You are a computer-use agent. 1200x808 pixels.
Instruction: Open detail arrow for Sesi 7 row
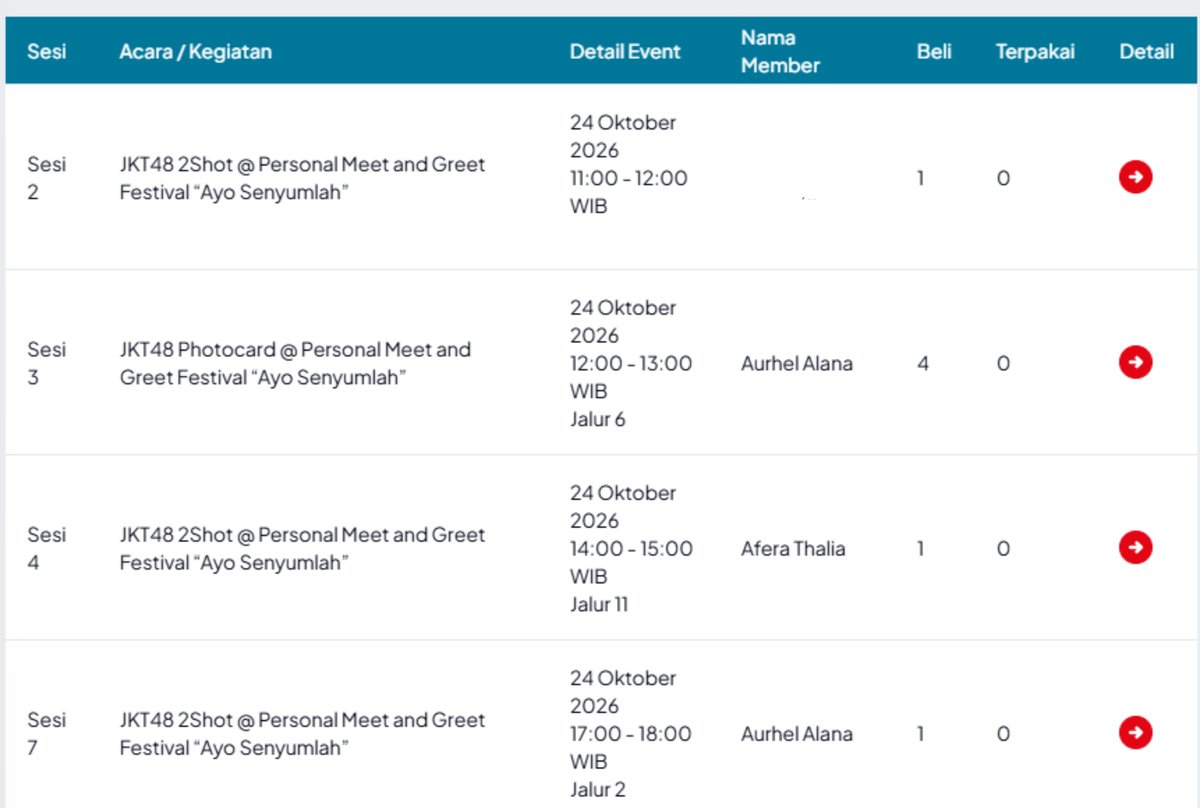pyautogui.click(x=1135, y=733)
